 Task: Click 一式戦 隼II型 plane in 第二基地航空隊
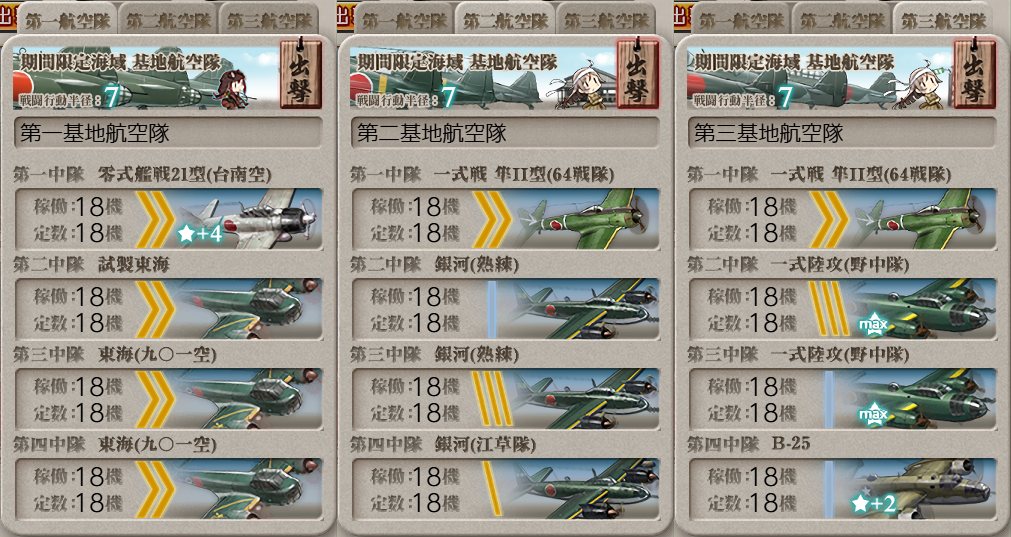tap(505, 219)
